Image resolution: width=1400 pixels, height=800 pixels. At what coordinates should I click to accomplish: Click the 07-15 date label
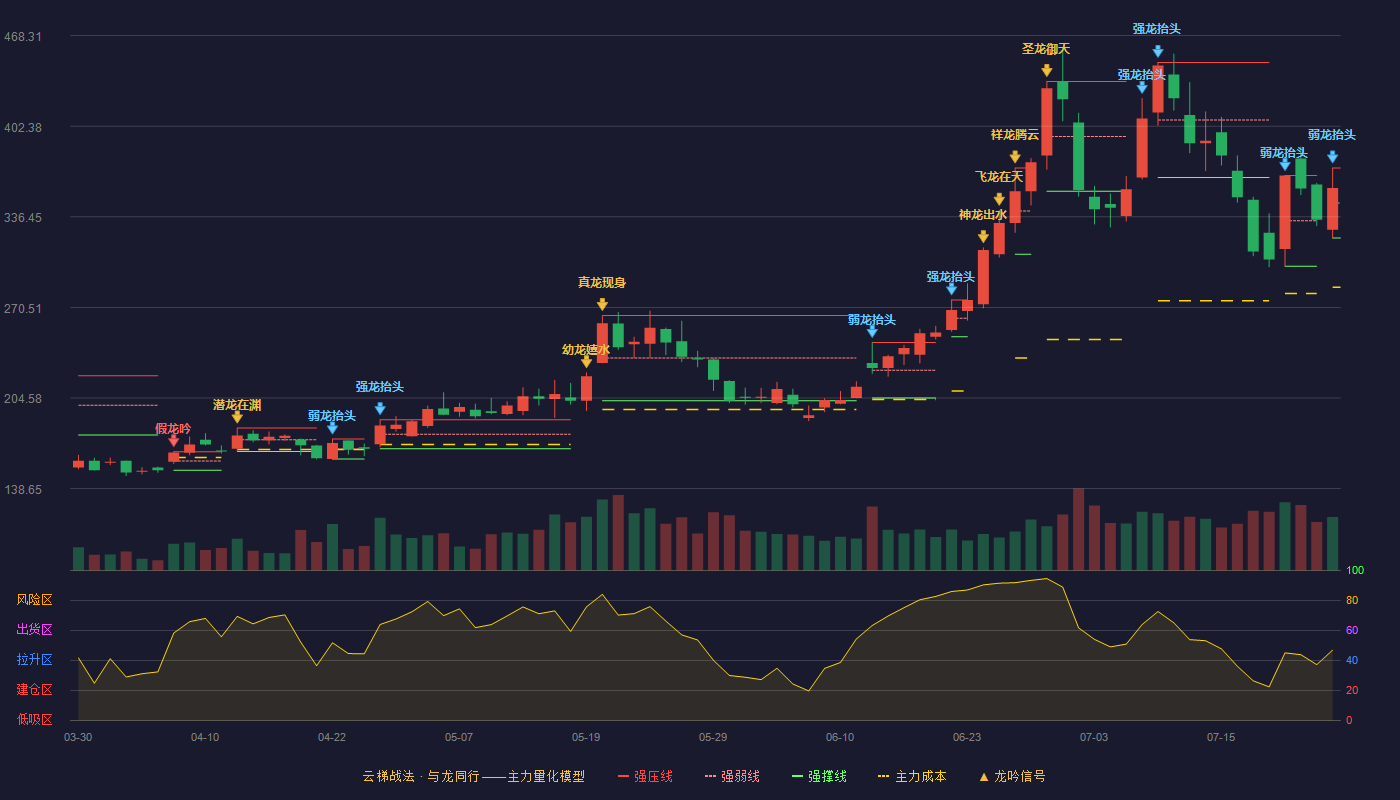click(x=1221, y=737)
